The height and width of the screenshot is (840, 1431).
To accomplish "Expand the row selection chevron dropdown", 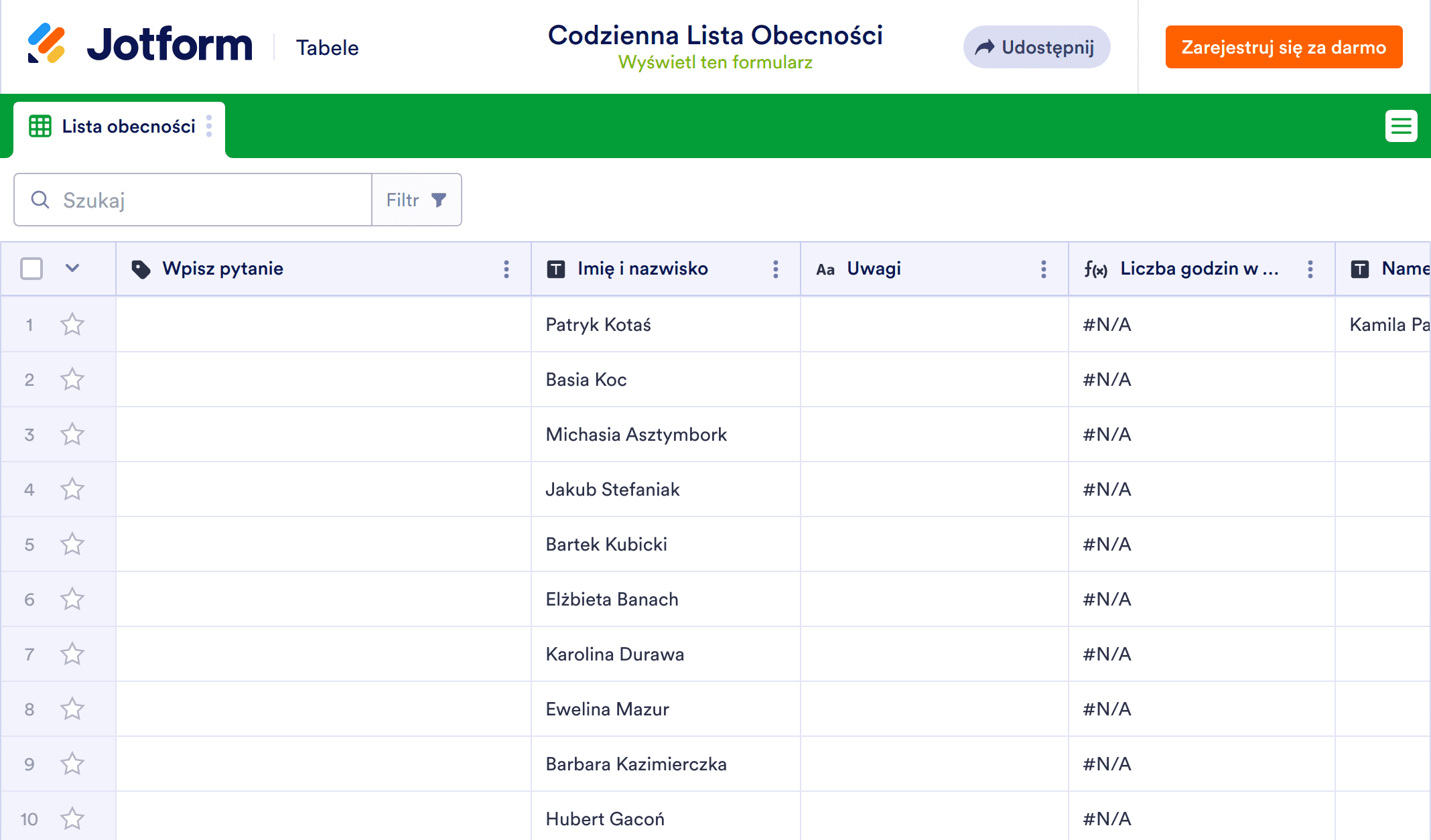I will (72, 269).
